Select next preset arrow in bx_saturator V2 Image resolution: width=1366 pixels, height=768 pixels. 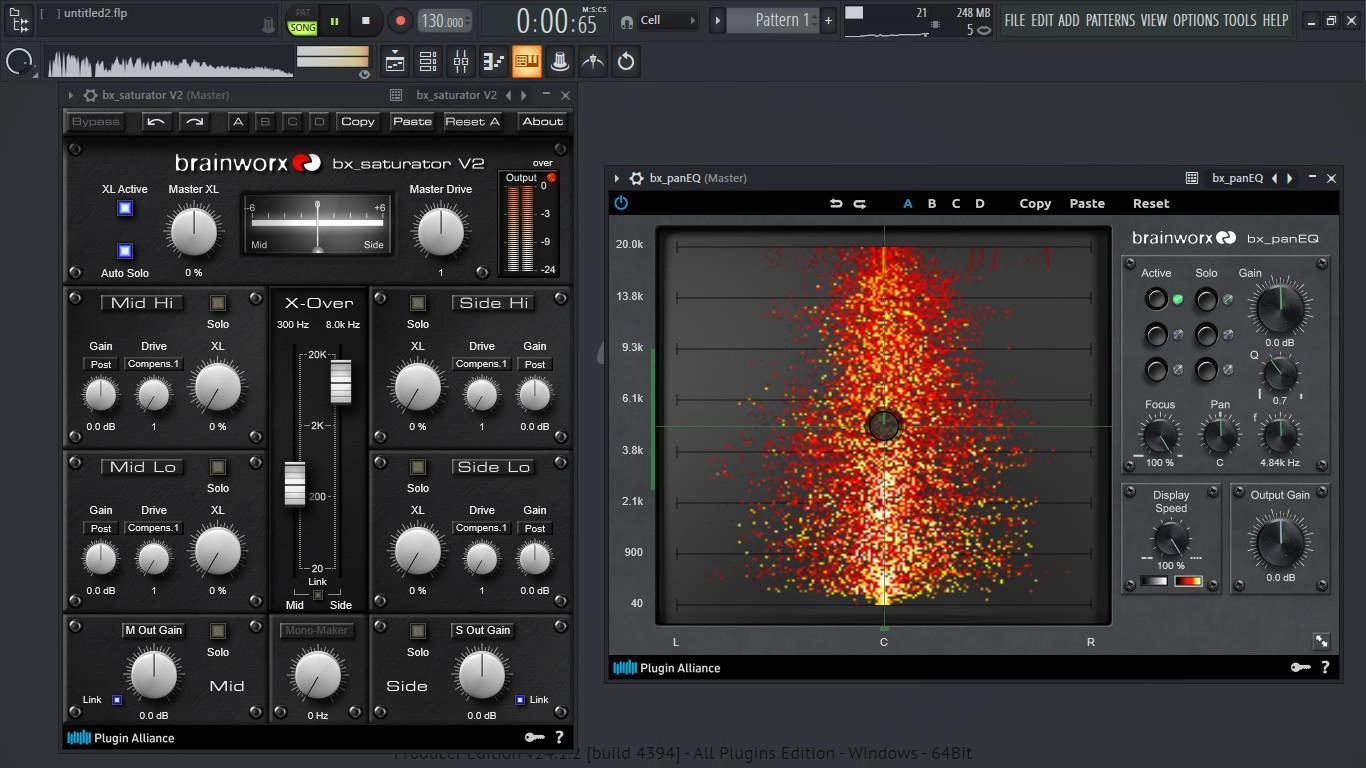[524, 95]
